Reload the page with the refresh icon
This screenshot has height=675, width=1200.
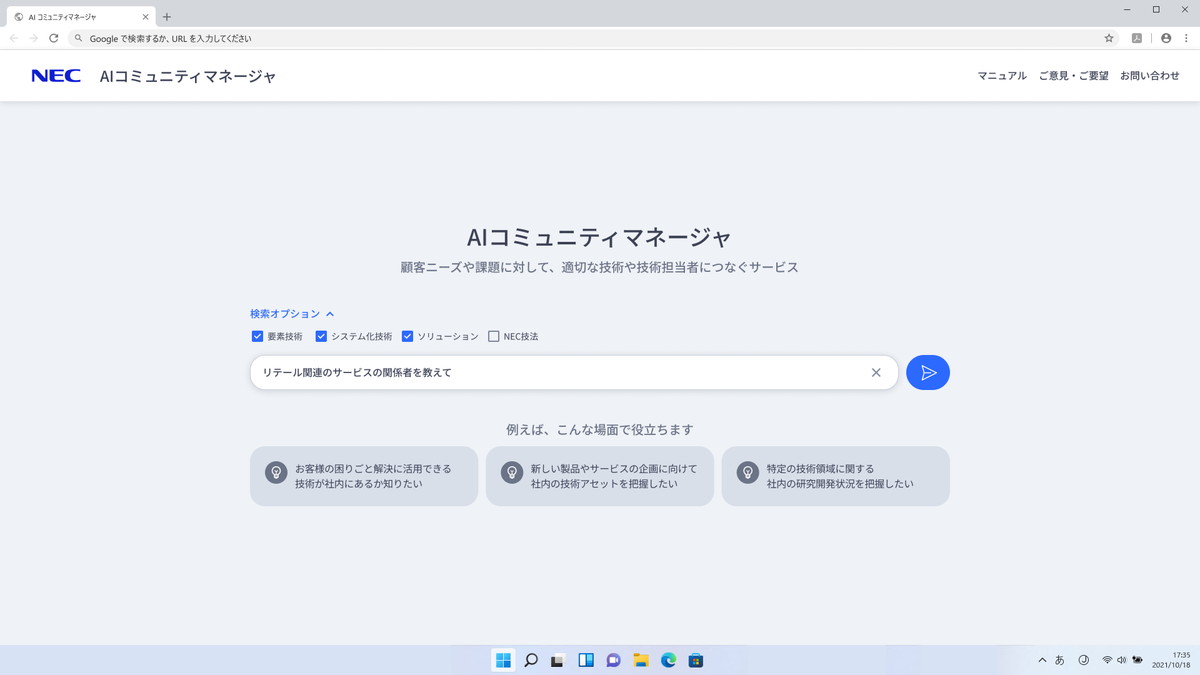point(53,38)
